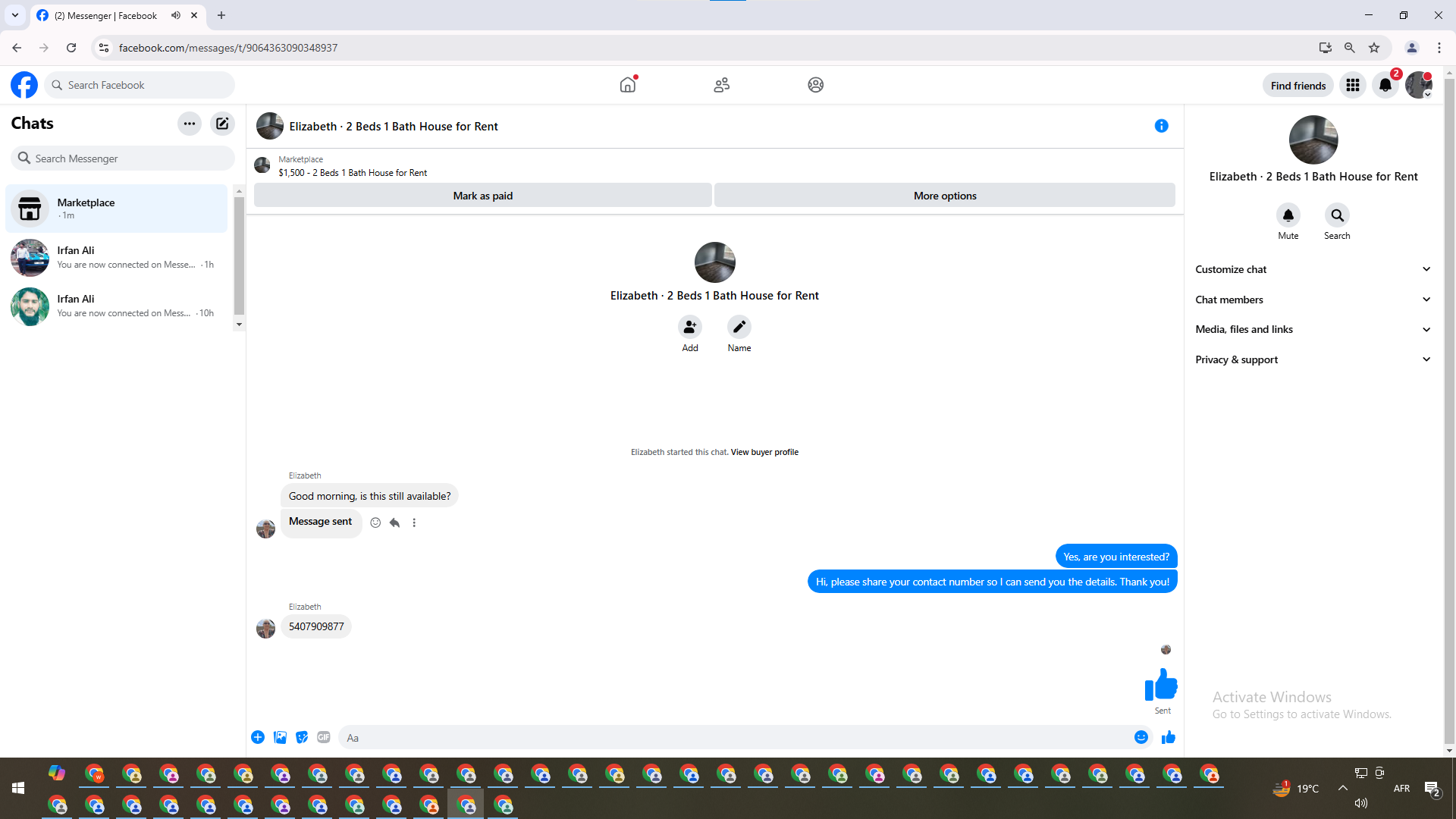Send a thumbs-up like from composer

[x=1168, y=737]
